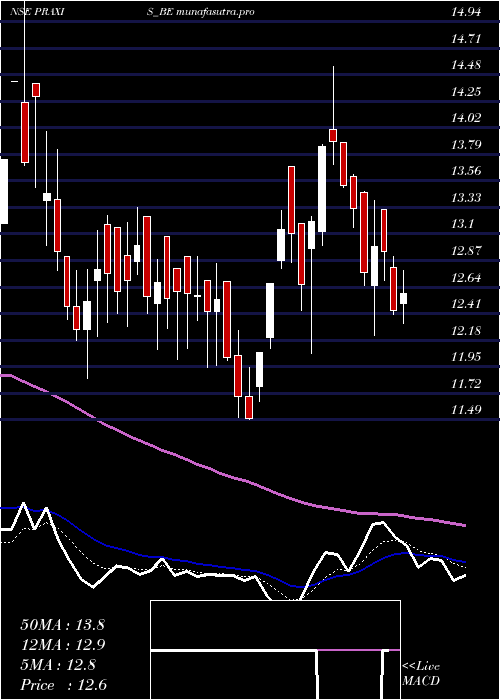Click the tall white candle peaking near 13.79

[x=322, y=189]
